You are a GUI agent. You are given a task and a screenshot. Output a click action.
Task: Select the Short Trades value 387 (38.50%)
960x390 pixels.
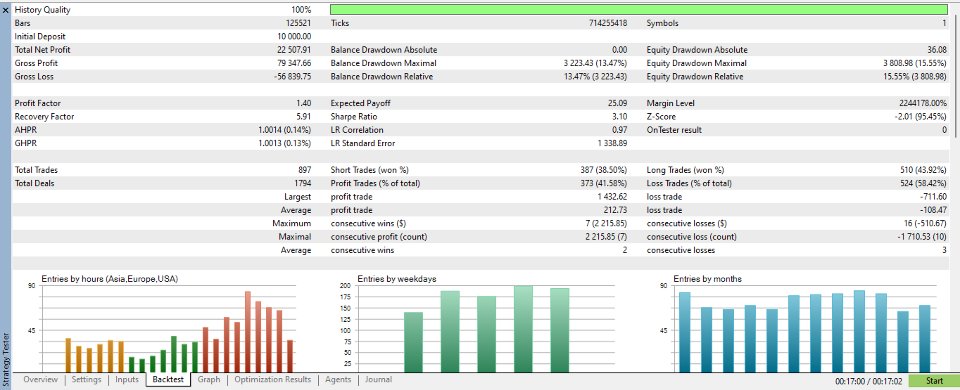tap(604, 170)
